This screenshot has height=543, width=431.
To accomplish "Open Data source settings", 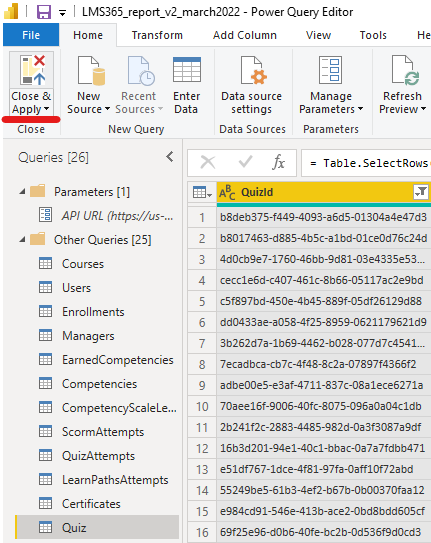I will (x=252, y=85).
